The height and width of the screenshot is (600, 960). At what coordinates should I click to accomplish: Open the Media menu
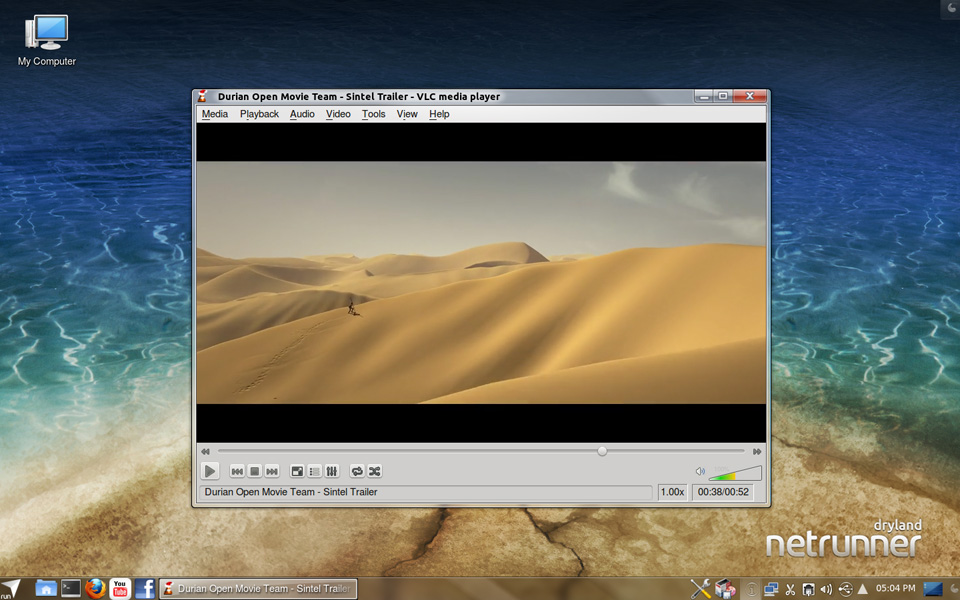[x=215, y=114]
